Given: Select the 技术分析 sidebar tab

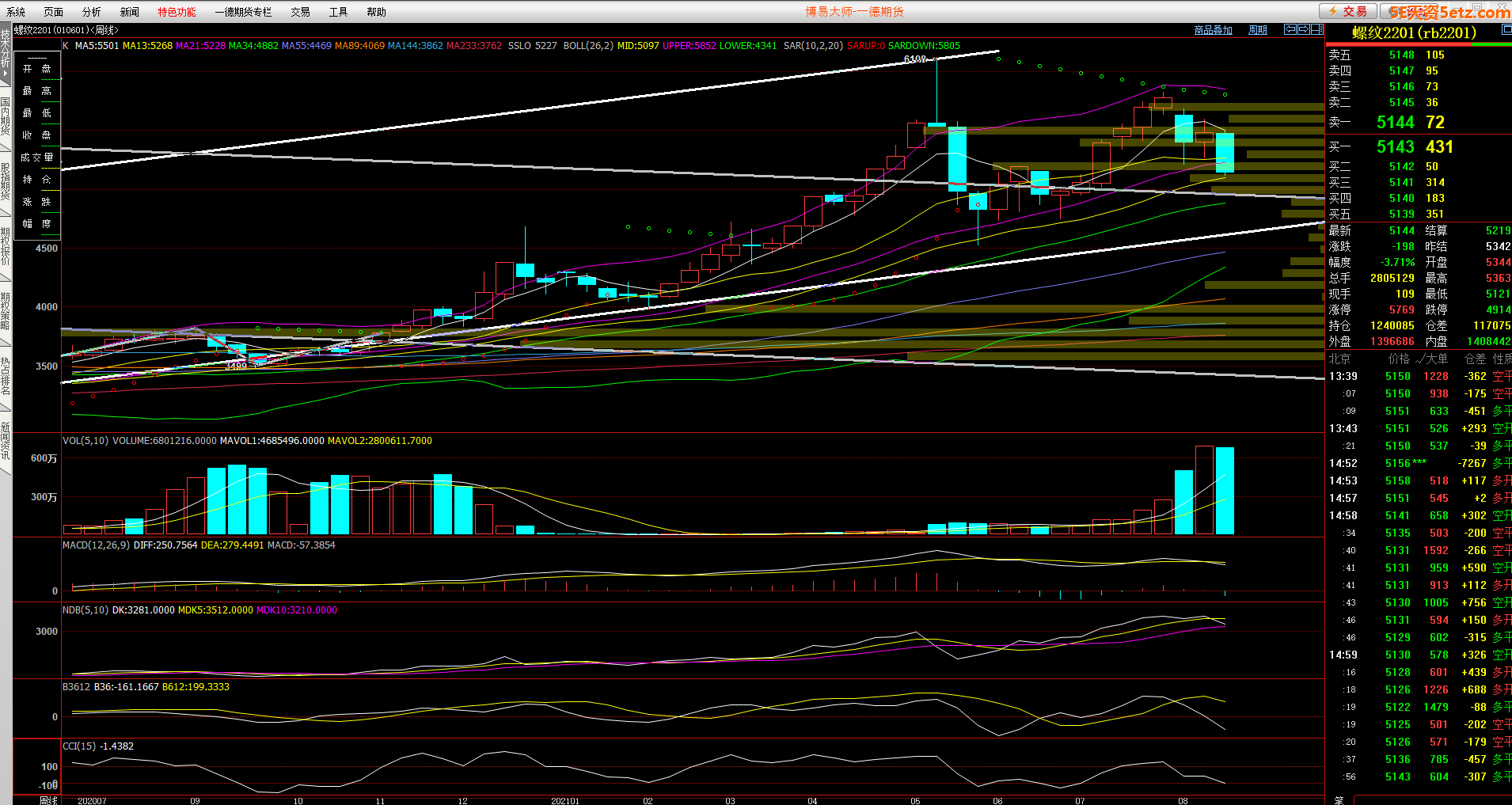Looking at the screenshot, I should tap(6, 54).
